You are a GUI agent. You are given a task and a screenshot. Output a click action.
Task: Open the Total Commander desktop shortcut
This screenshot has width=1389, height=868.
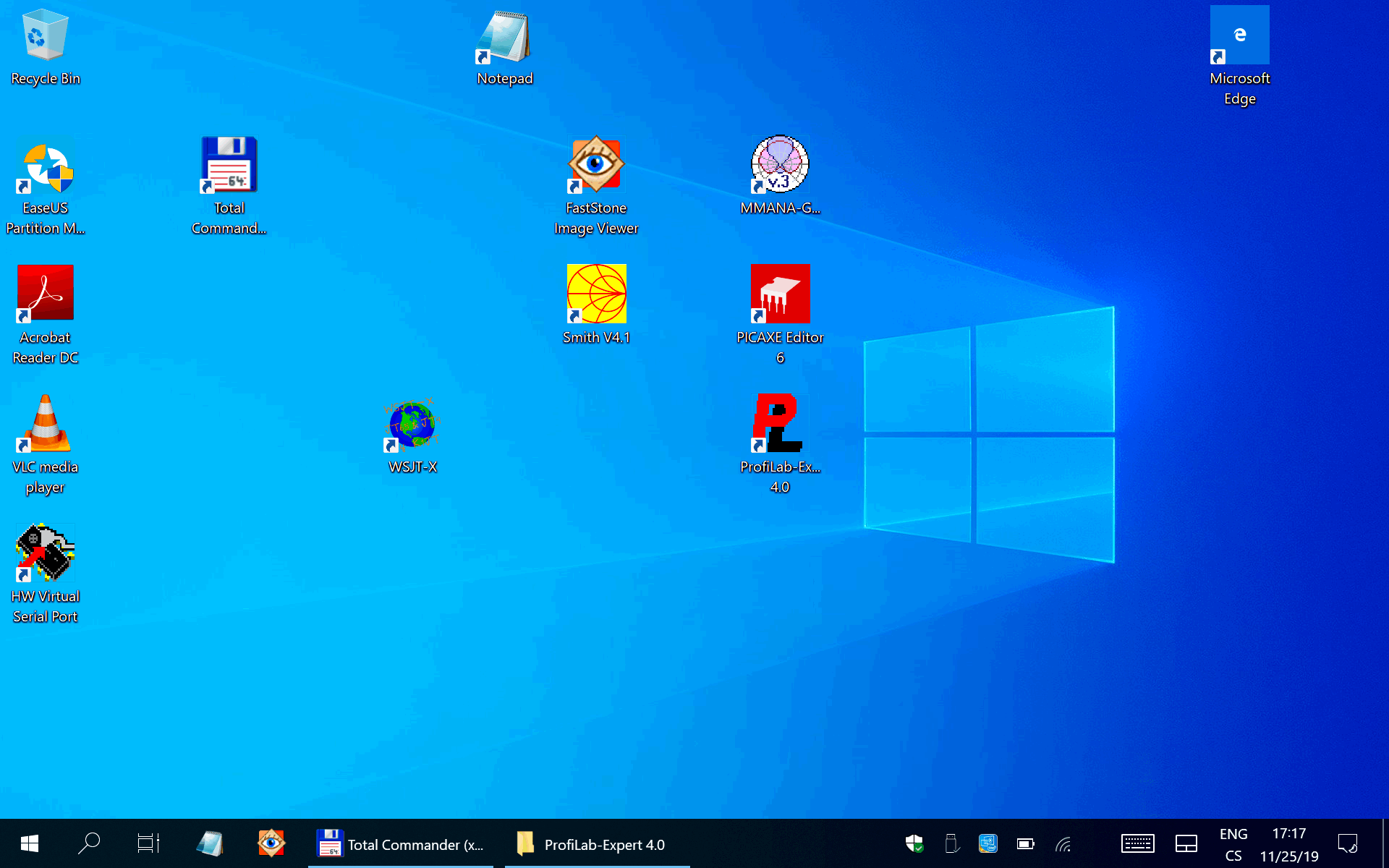tap(229, 164)
